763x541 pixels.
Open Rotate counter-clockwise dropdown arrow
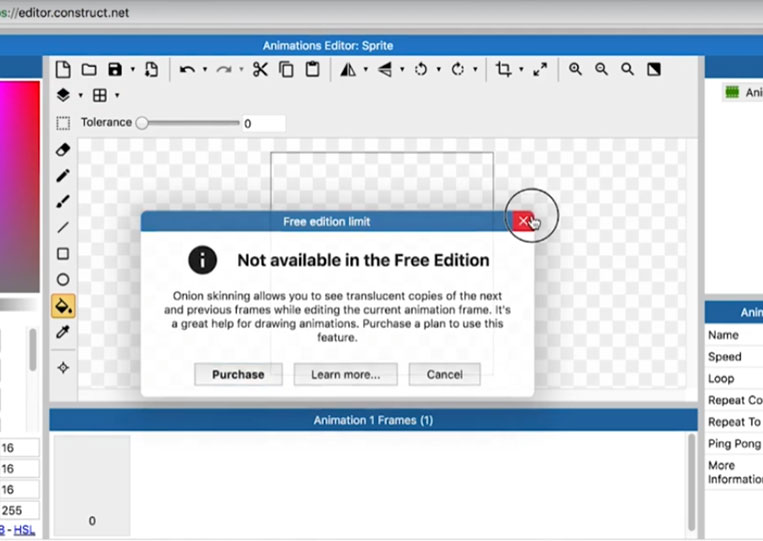point(438,70)
